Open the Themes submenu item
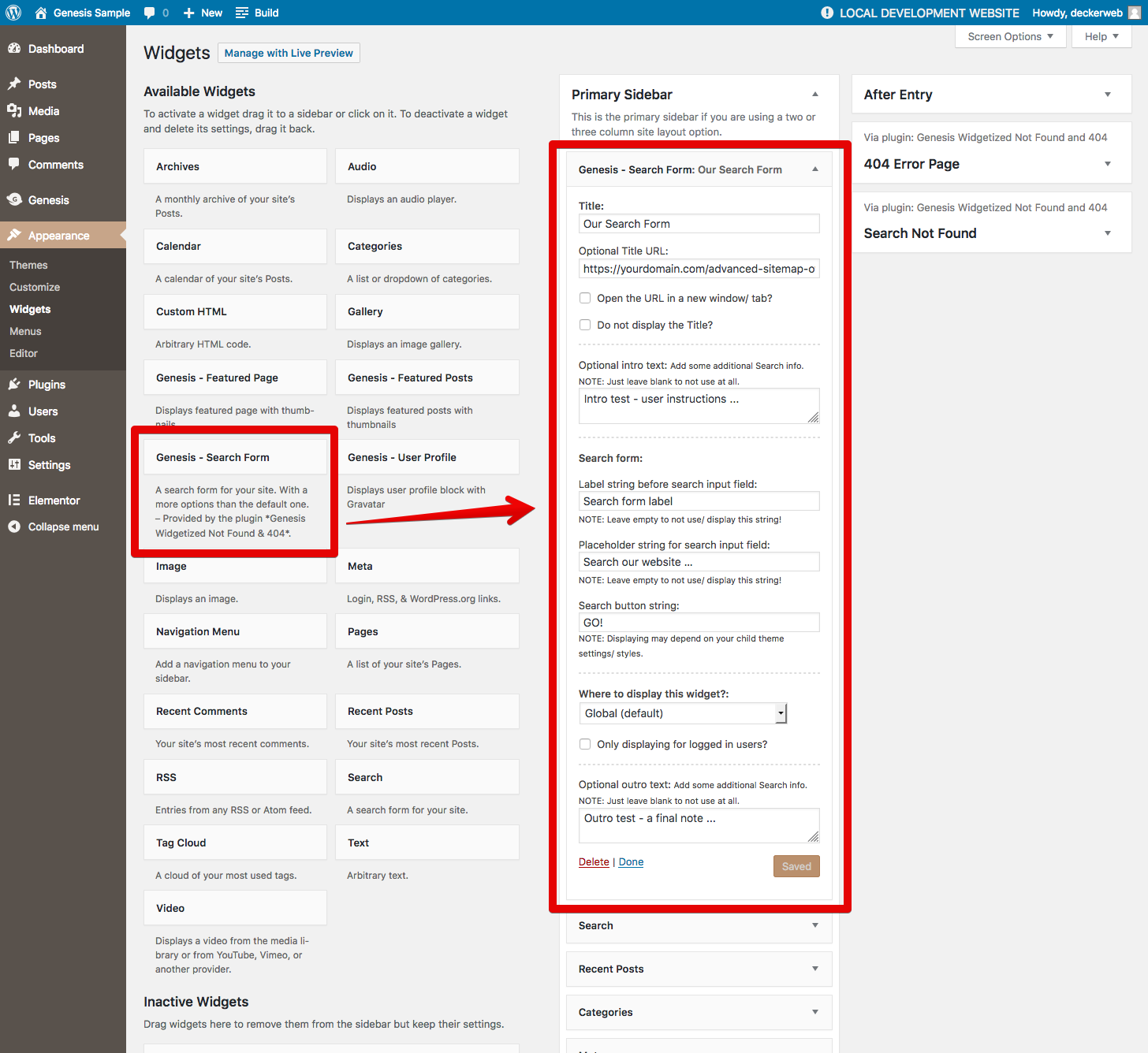The width and height of the screenshot is (1148, 1053). (x=28, y=265)
